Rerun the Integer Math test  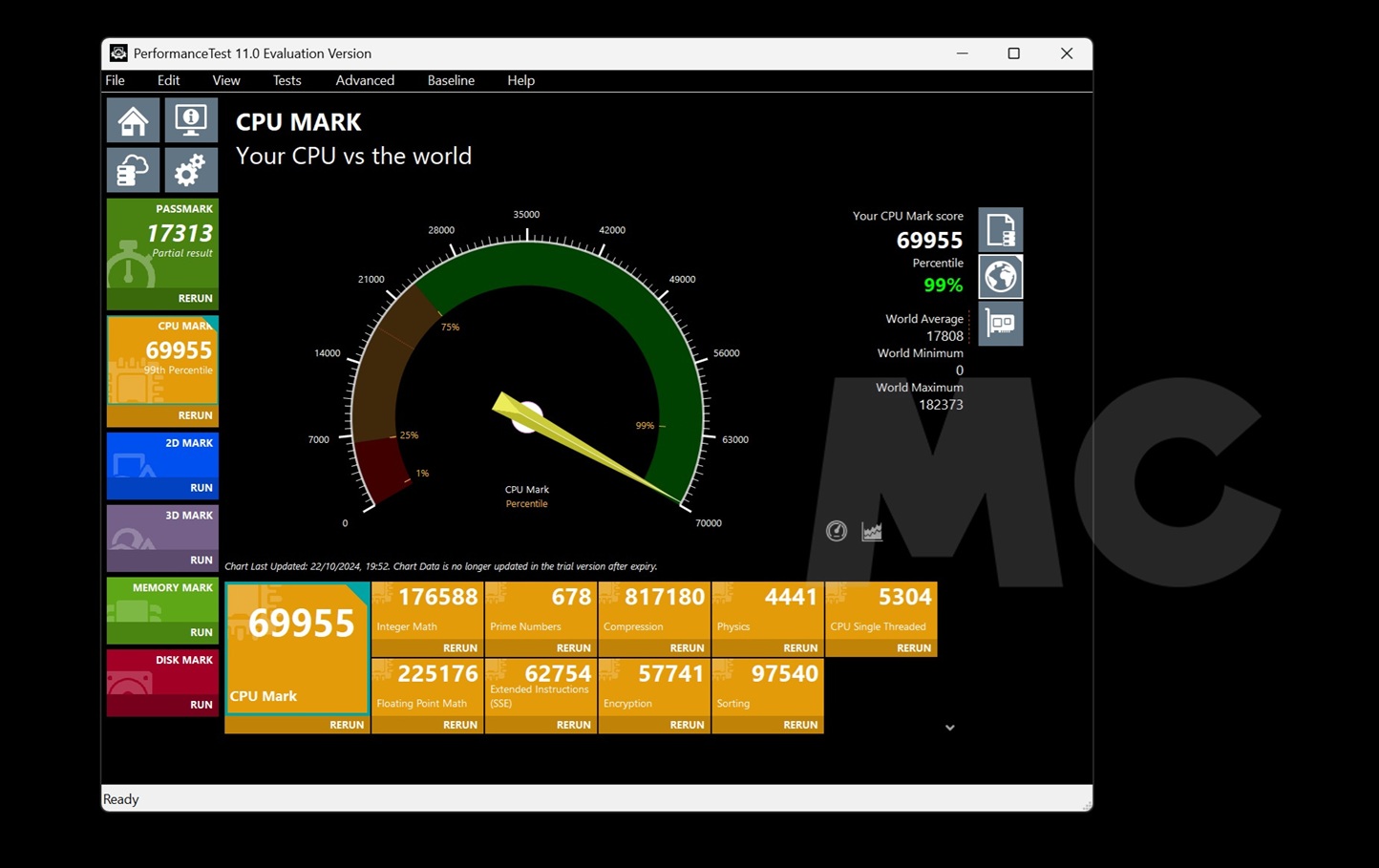coord(459,648)
